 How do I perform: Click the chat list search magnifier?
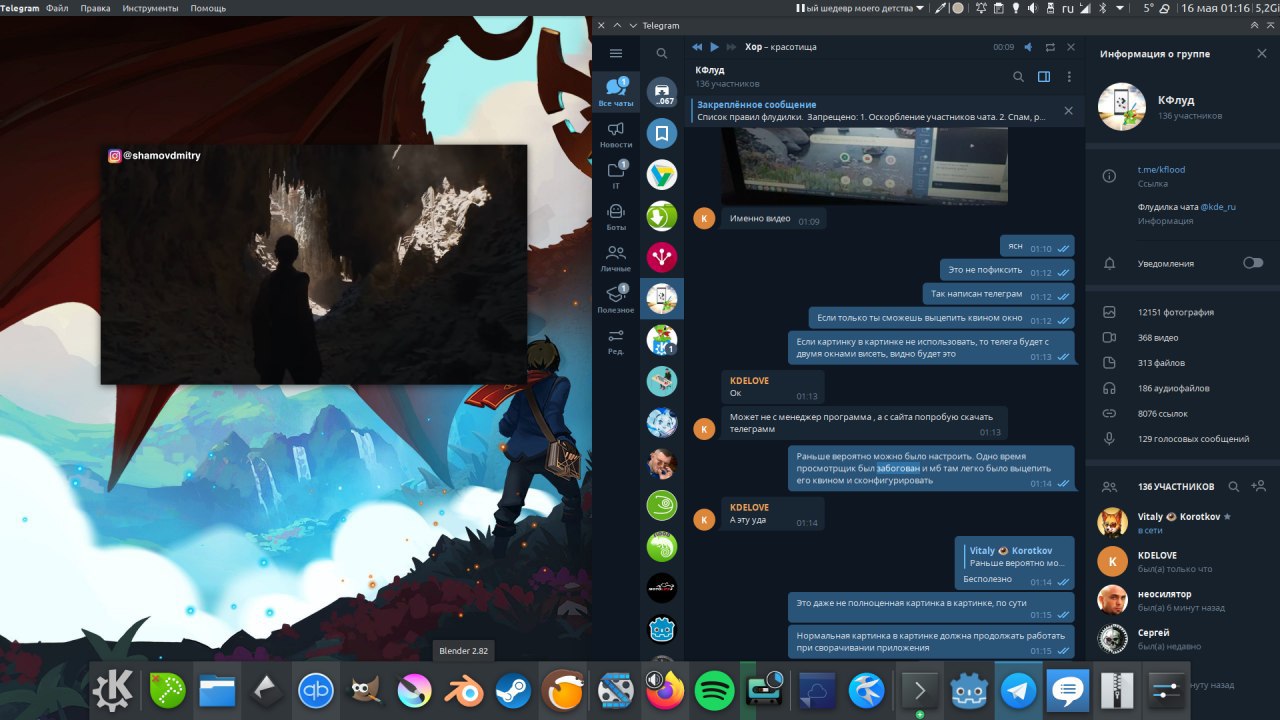662,53
